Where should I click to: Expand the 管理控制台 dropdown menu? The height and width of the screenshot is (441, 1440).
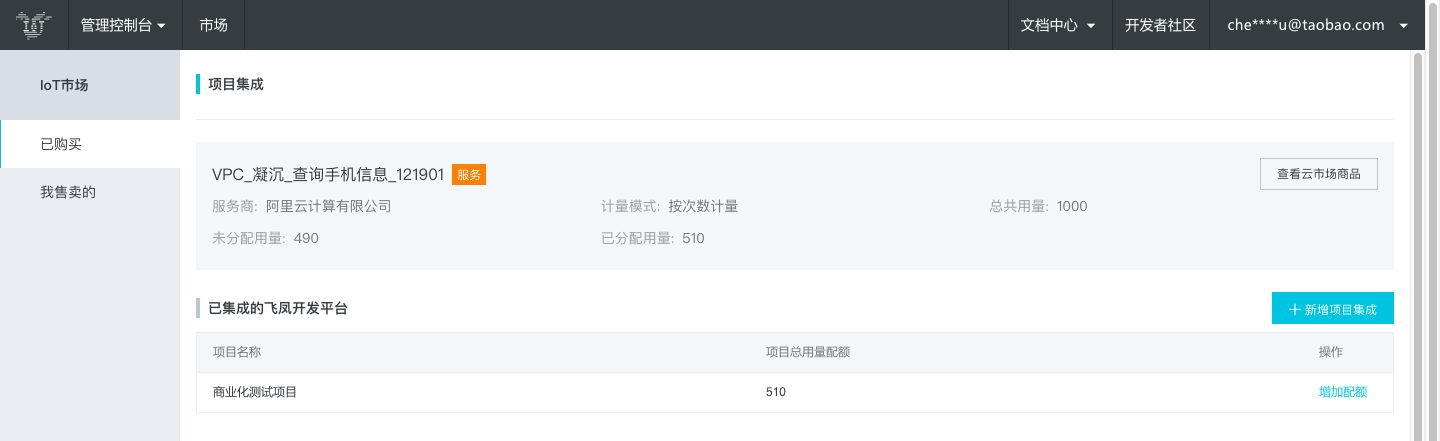123,25
